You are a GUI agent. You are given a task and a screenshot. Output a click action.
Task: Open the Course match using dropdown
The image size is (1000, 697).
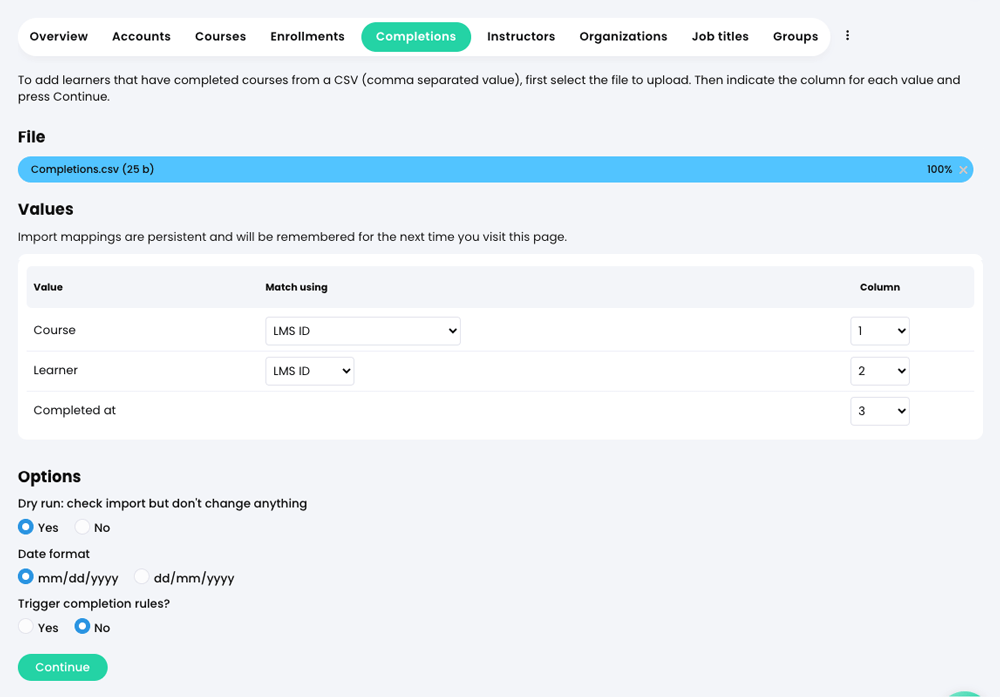[362, 330]
